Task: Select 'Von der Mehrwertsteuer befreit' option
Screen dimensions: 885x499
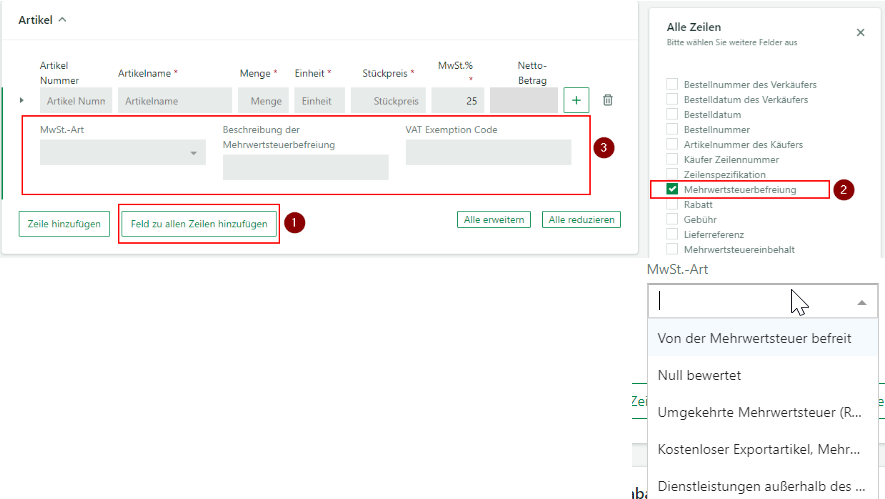Action: (x=754, y=338)
